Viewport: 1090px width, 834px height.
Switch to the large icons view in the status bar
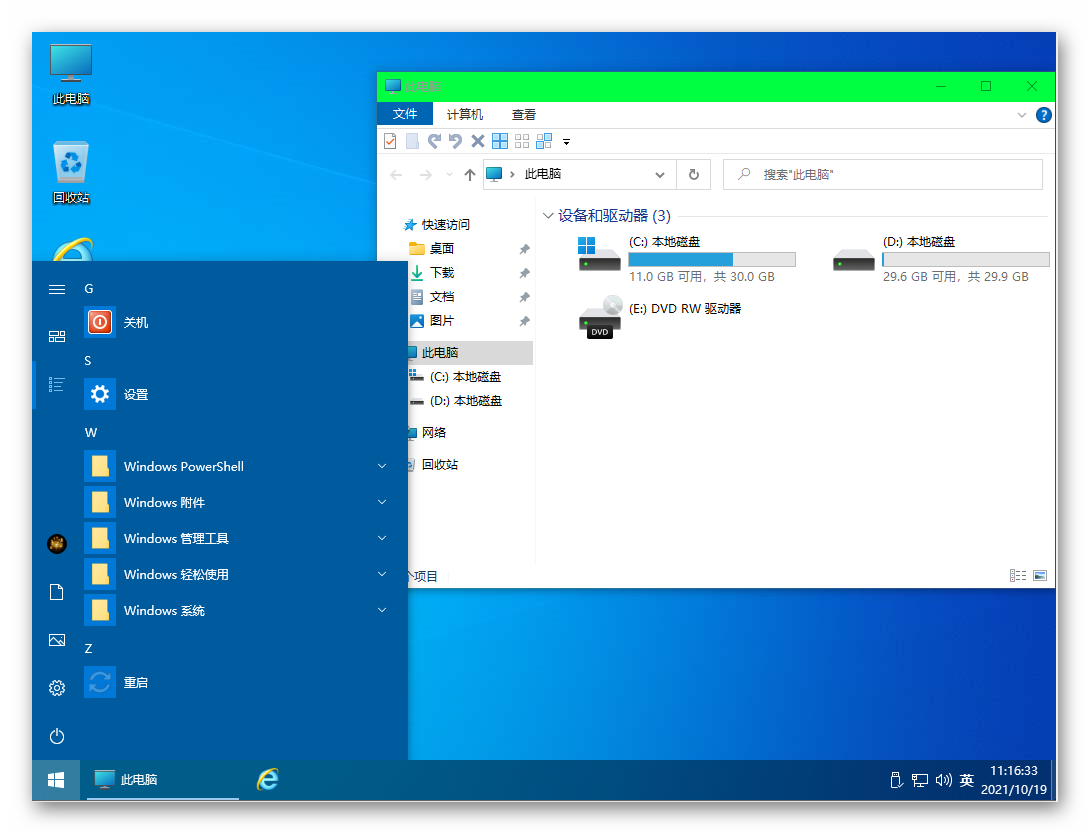coord(1040,576)
